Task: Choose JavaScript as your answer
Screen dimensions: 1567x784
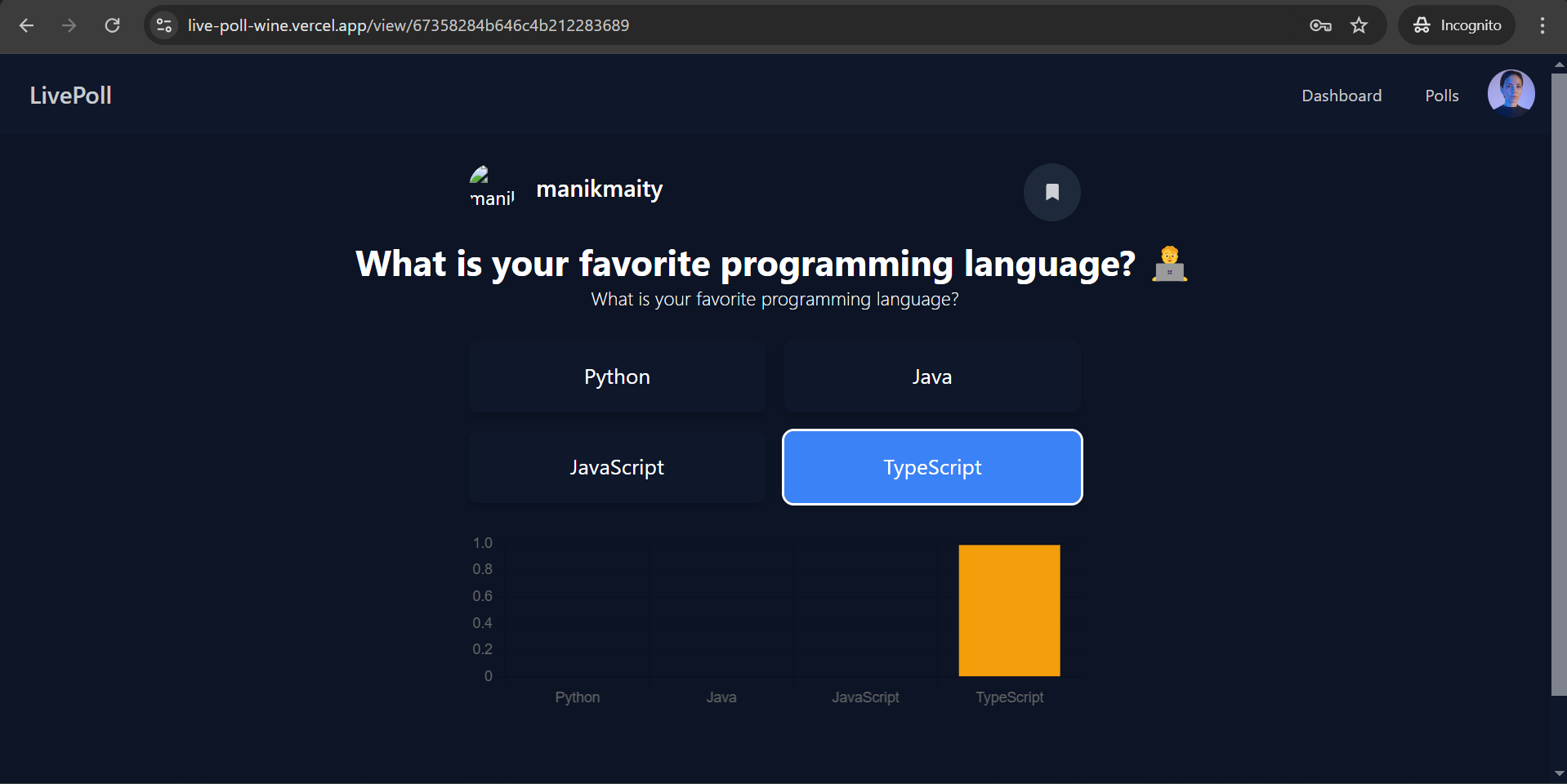Action: [617, 467]
